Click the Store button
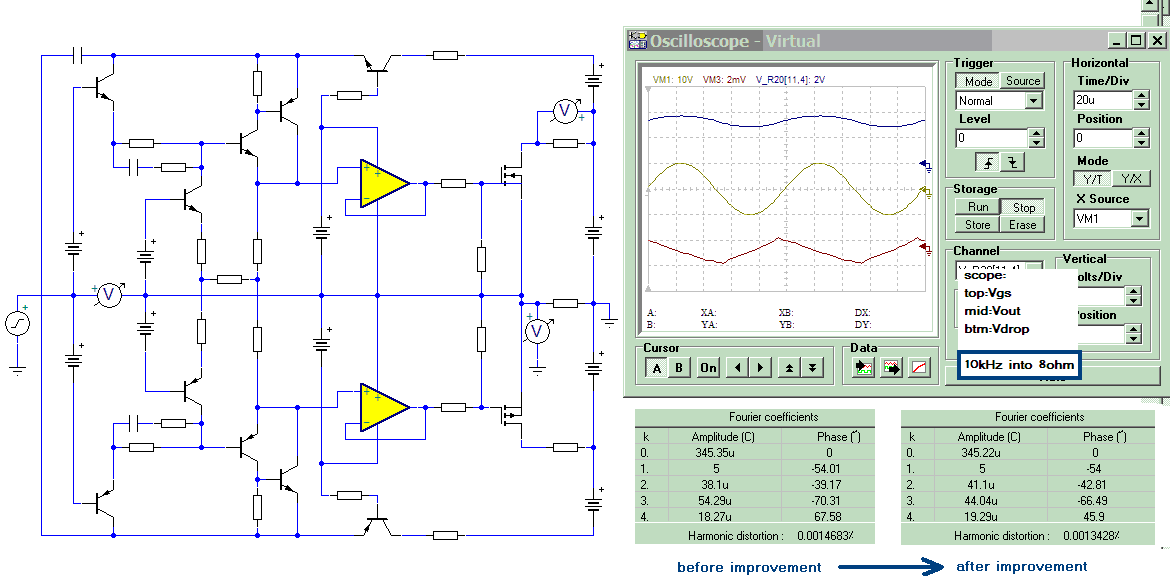 (x=977, y=225)
